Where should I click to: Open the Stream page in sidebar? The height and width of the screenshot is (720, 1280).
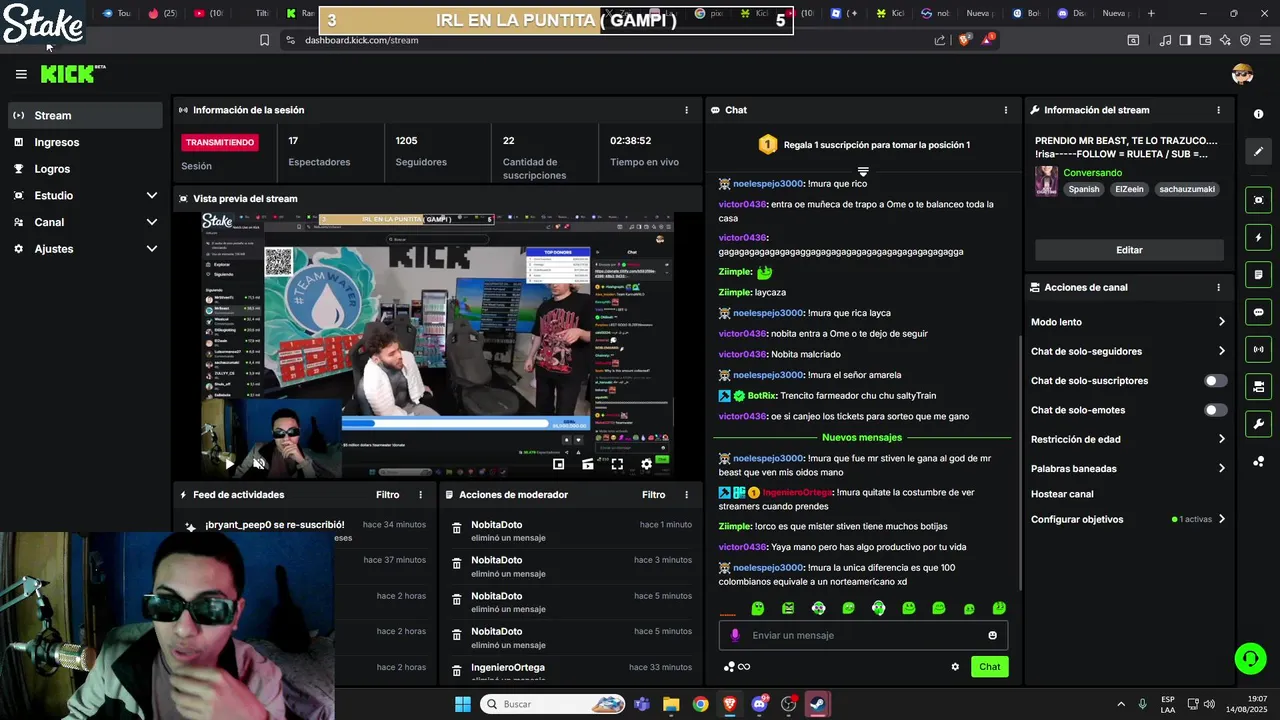[x=85, y=115]
